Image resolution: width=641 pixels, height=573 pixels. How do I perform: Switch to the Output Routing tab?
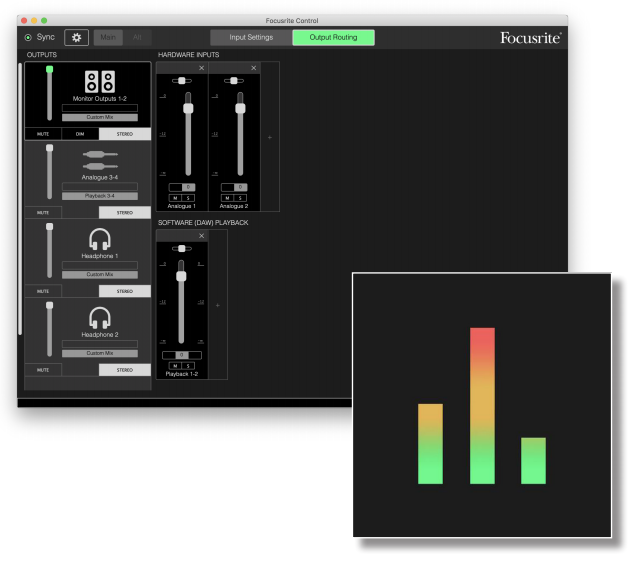pos(333,38)
